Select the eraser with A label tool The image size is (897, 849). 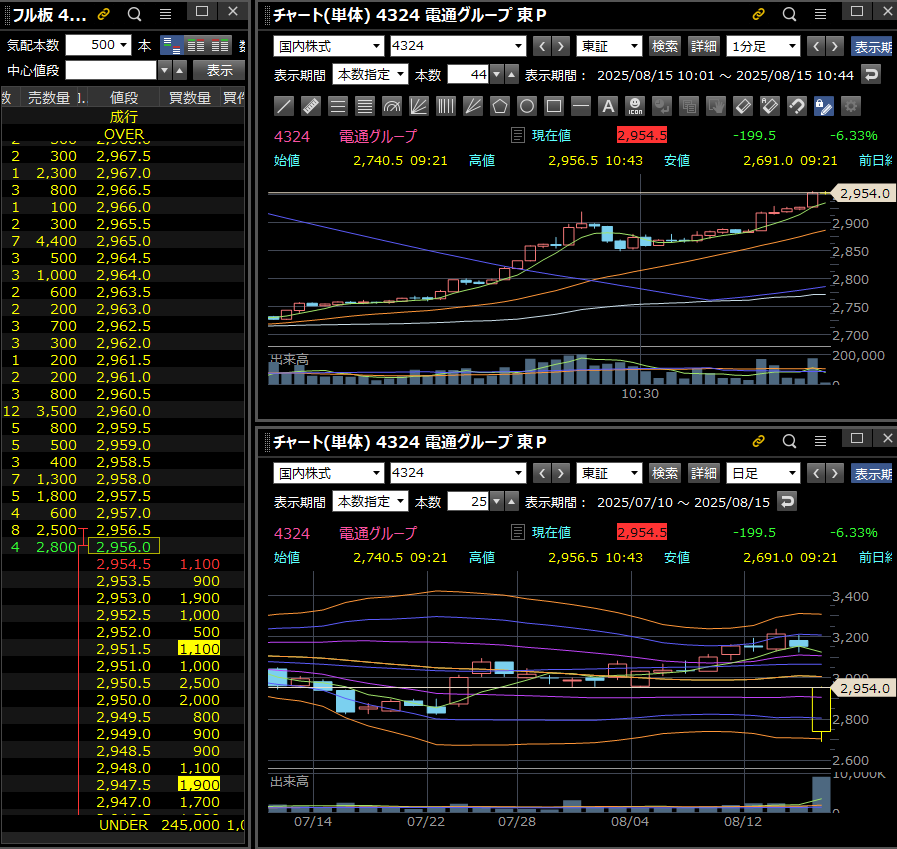tap(769, 106)
